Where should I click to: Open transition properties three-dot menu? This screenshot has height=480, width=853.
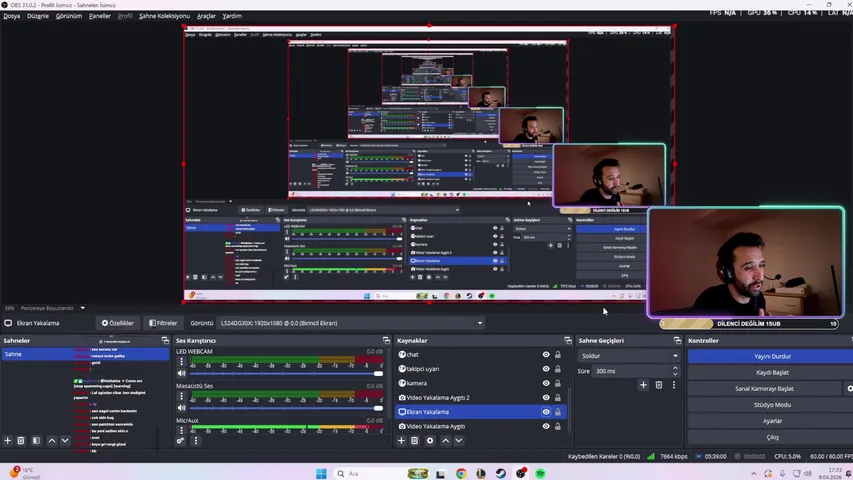674,385
